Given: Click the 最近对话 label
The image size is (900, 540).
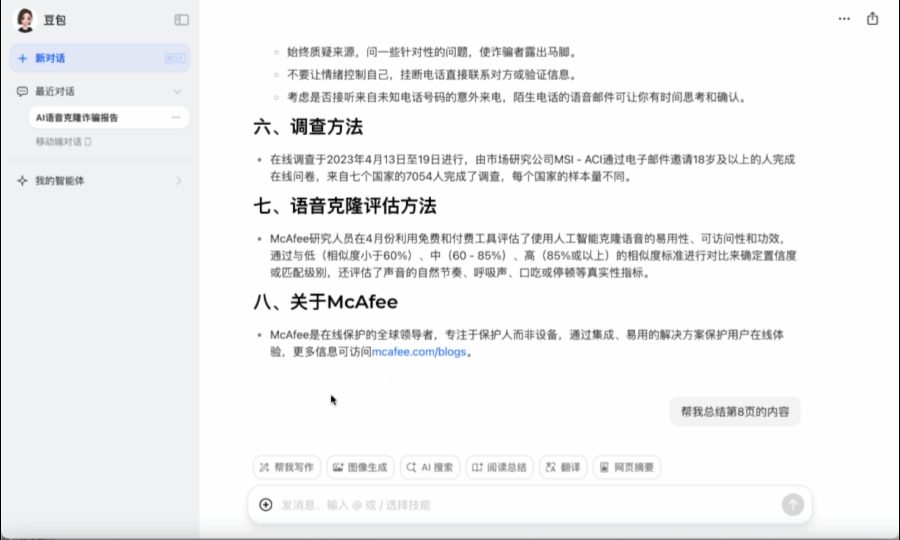Looking at the screenshot, I should (55, 91).
